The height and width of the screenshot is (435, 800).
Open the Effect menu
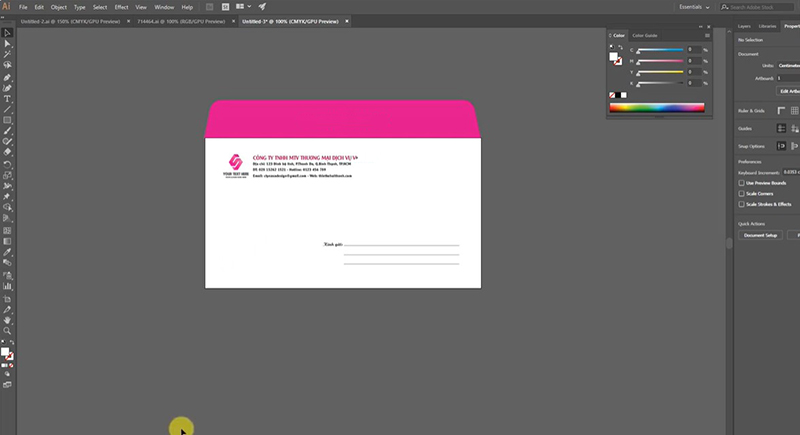coord(121,7)
